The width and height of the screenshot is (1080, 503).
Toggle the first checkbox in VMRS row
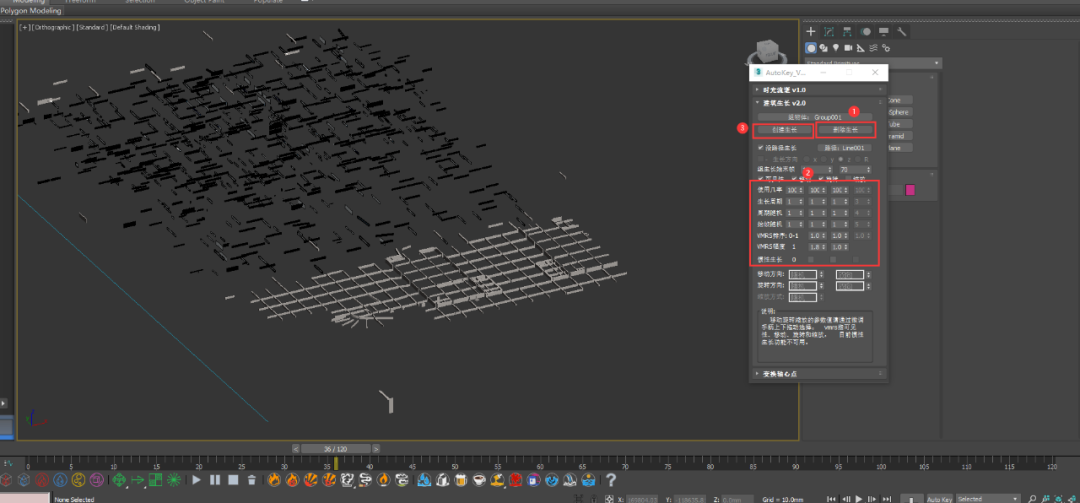[x=760, y=178]
